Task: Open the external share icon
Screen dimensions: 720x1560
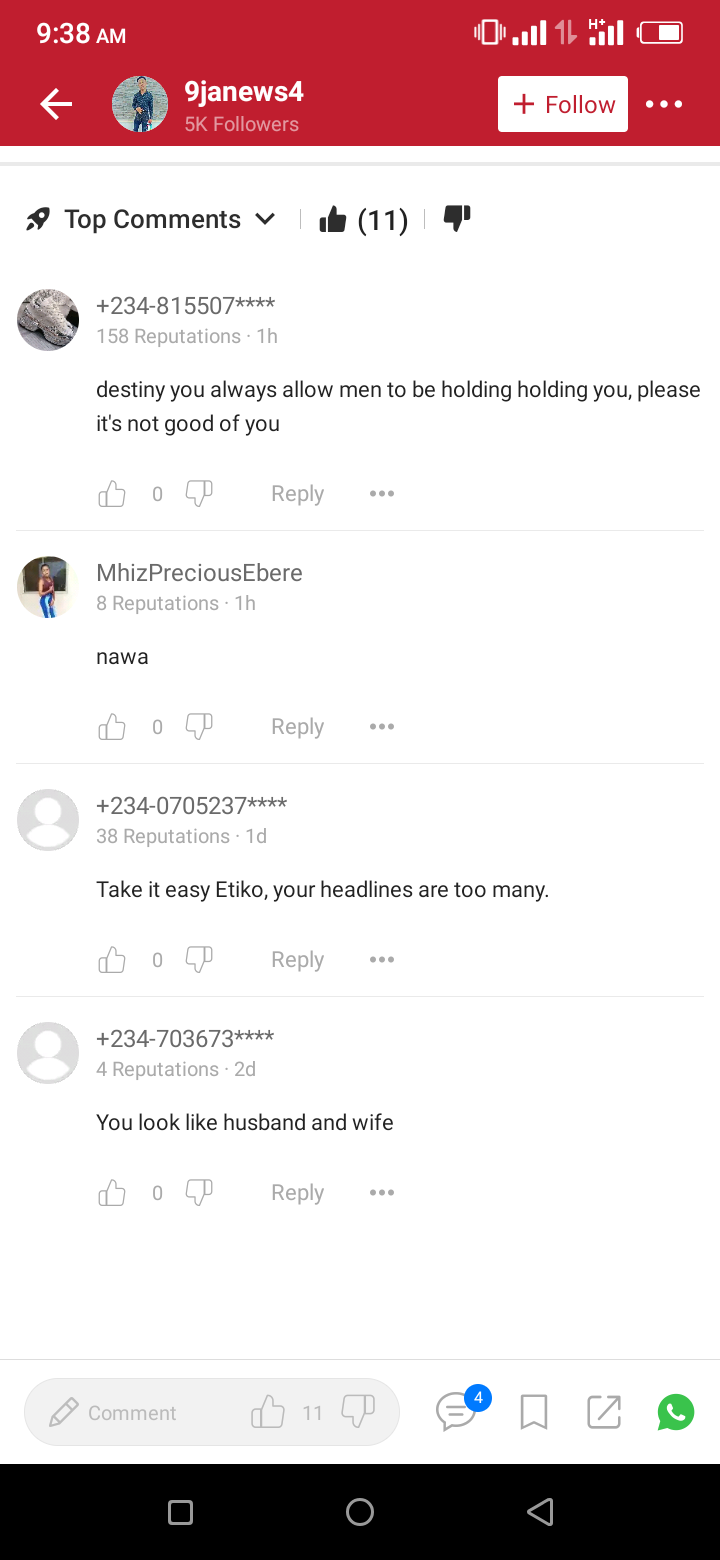Action: 604,1412
